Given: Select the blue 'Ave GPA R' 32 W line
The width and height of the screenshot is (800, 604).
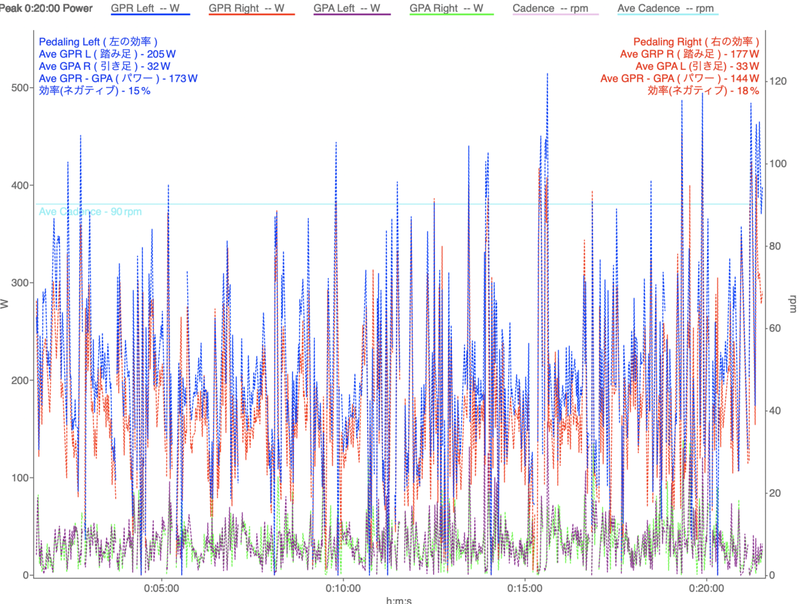Looking at the screenshot, I should [x=105, y=66].
